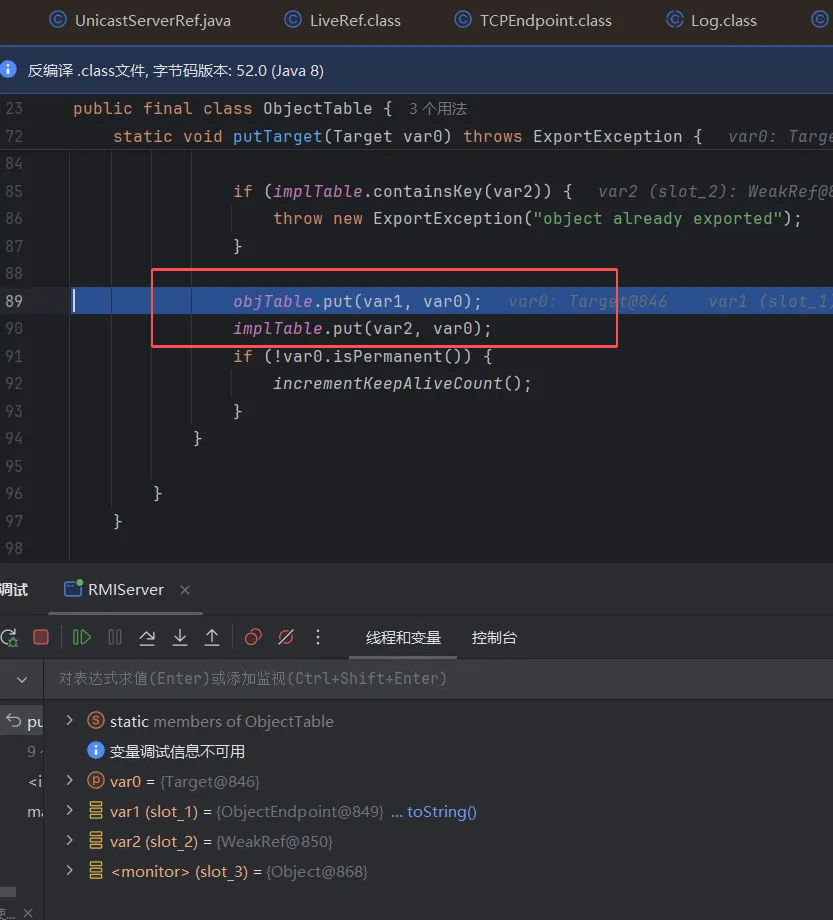Expand var1 (slot_1) ObjectEndpoint node

click(x=69, y=811)
